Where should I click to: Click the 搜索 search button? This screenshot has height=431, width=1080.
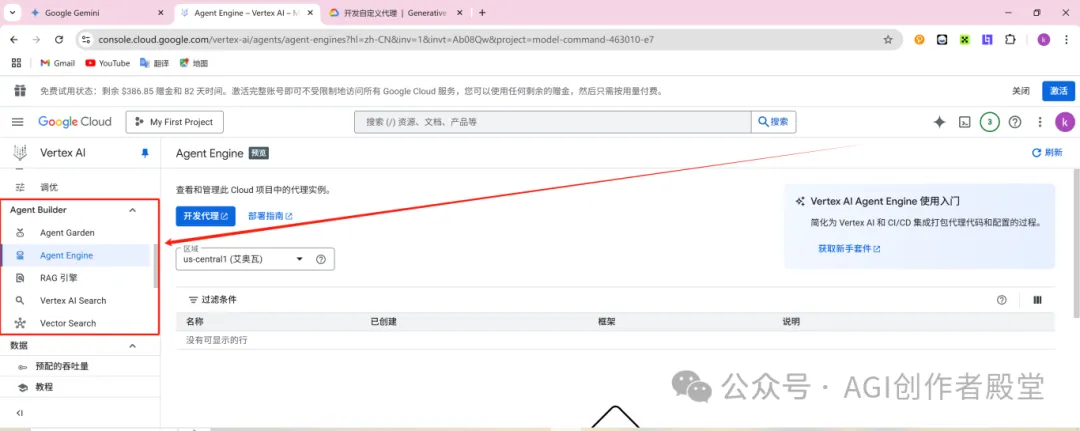pos(773,122)
